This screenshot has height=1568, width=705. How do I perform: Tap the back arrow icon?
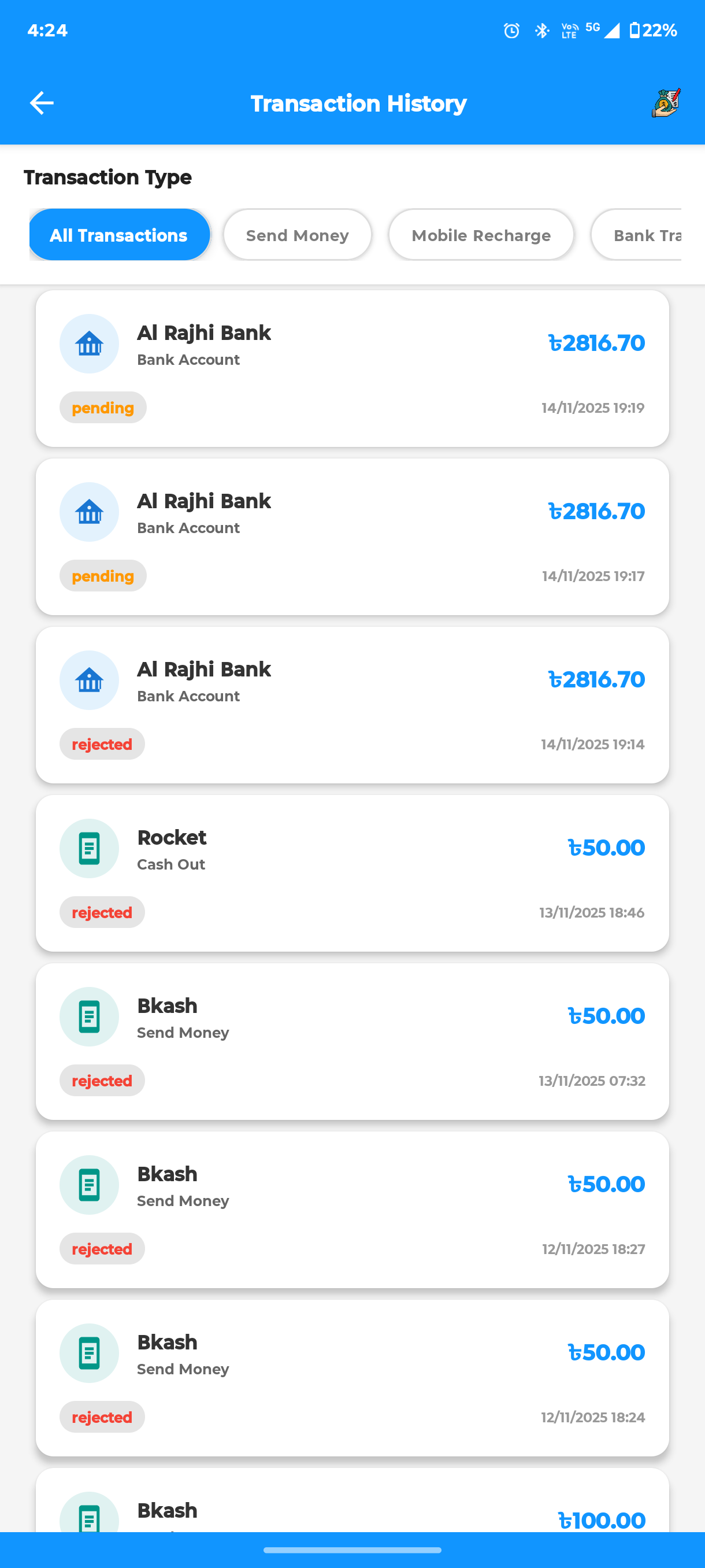pos(42,103)
